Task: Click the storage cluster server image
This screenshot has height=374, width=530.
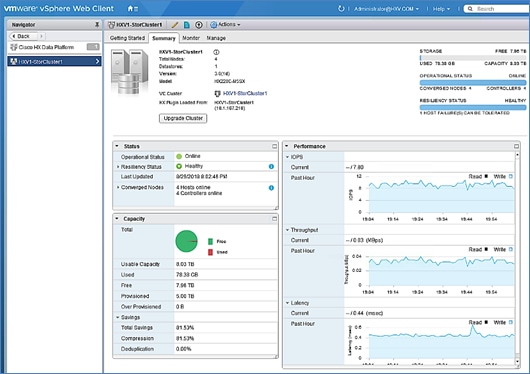Action: [x=129, y=71]
